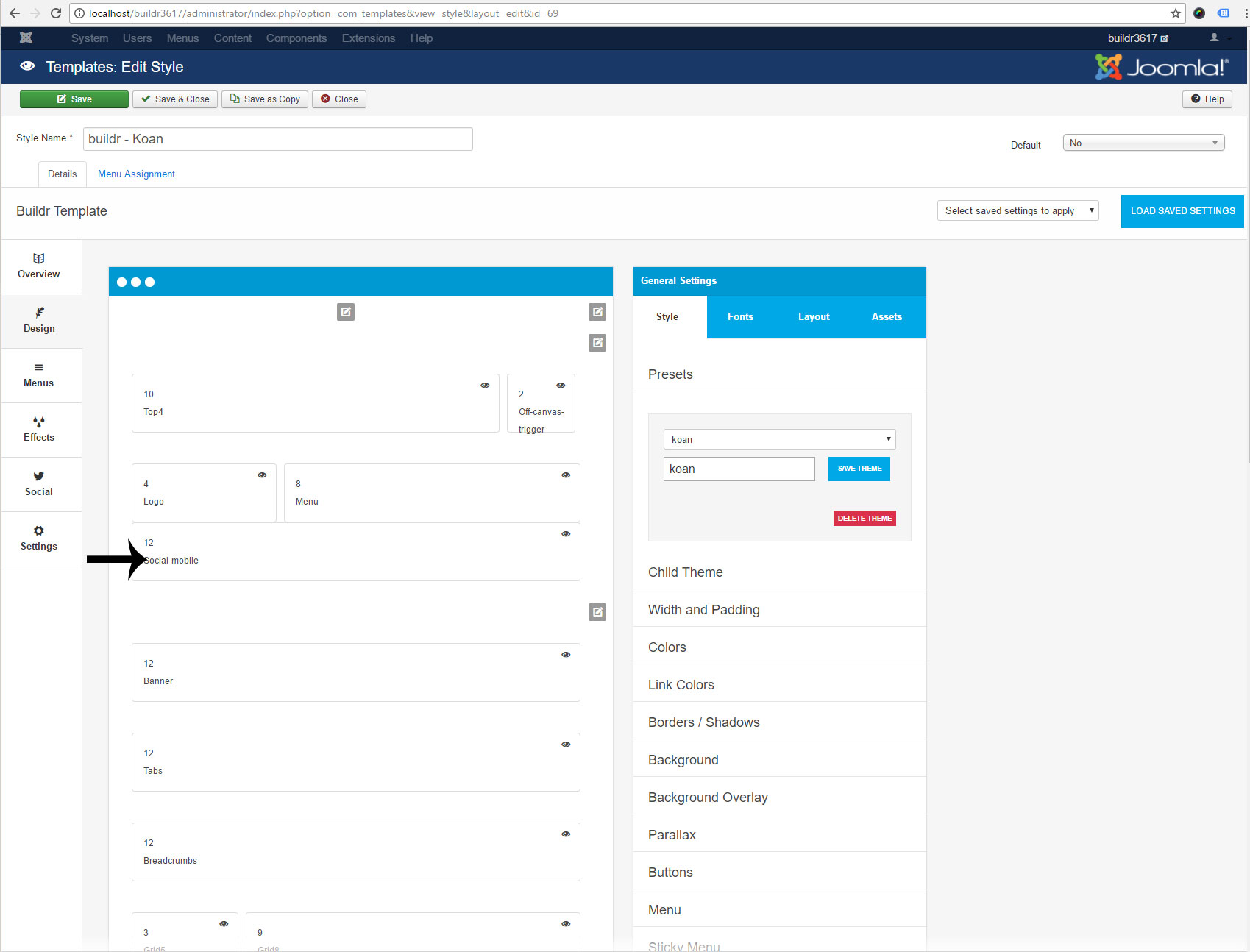Reload the page with refresh icon
Image resolution: width=1250 pixels, height=952 pixels.
tap(56, 13)
